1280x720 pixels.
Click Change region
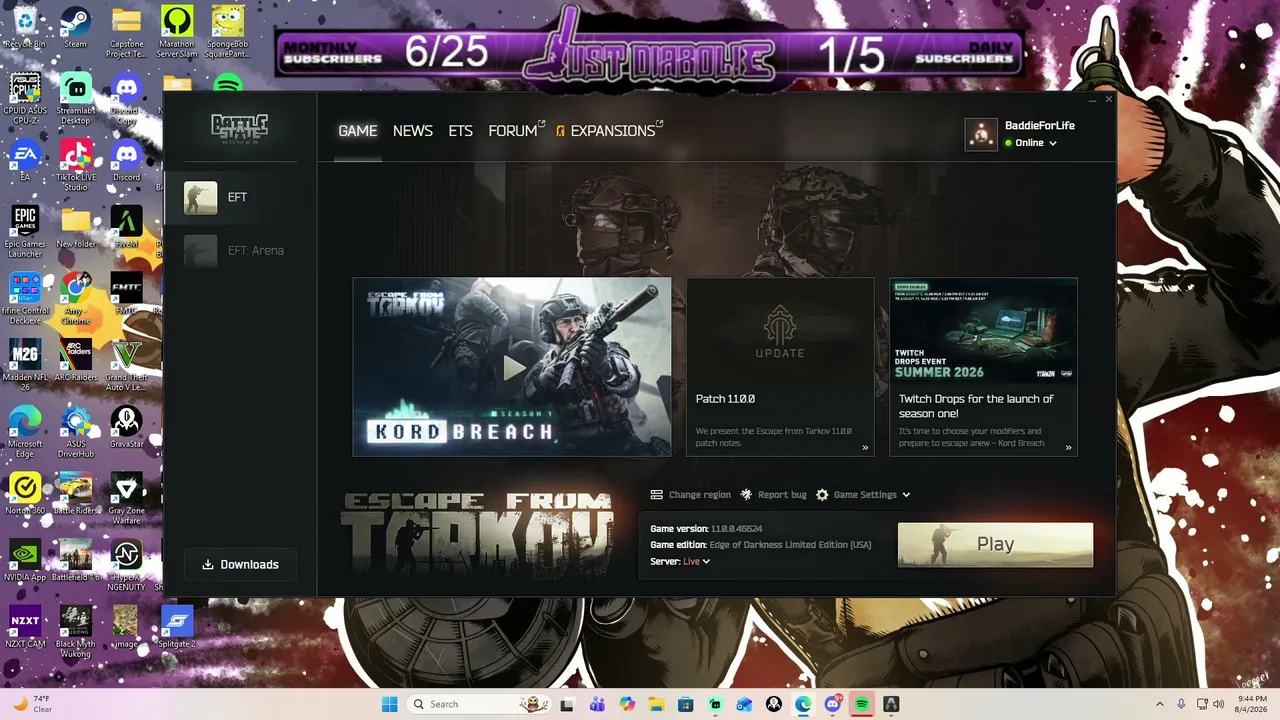pos(691,495)
